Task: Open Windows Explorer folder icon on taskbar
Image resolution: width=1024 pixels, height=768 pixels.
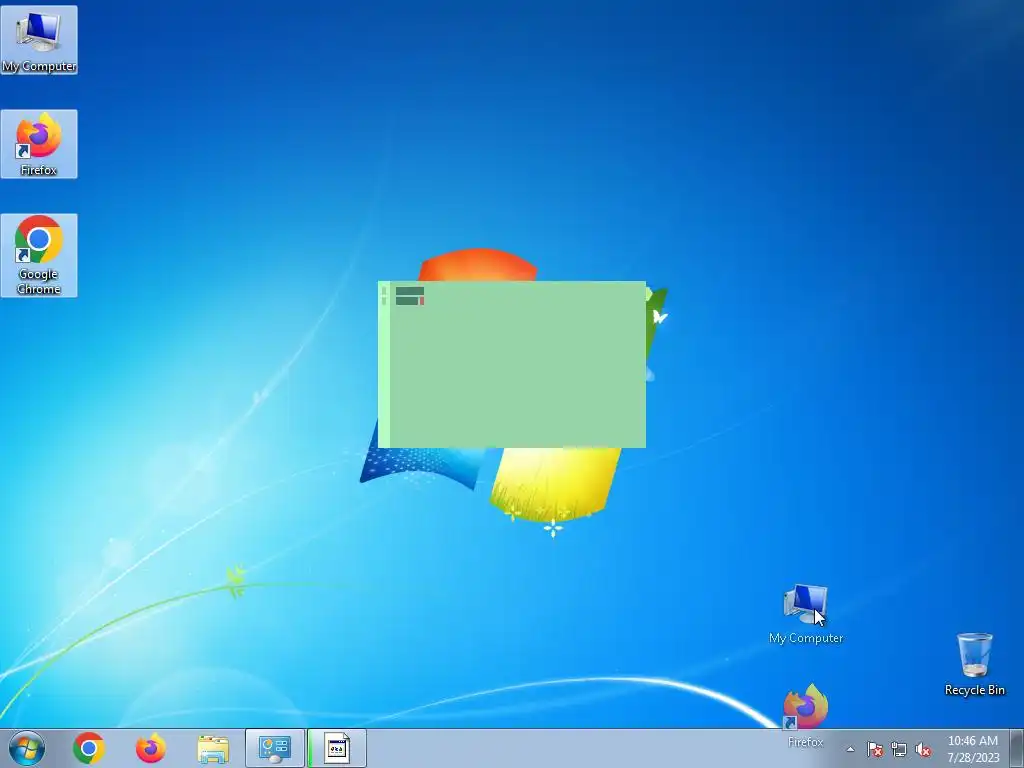Action: click(213, 749)
